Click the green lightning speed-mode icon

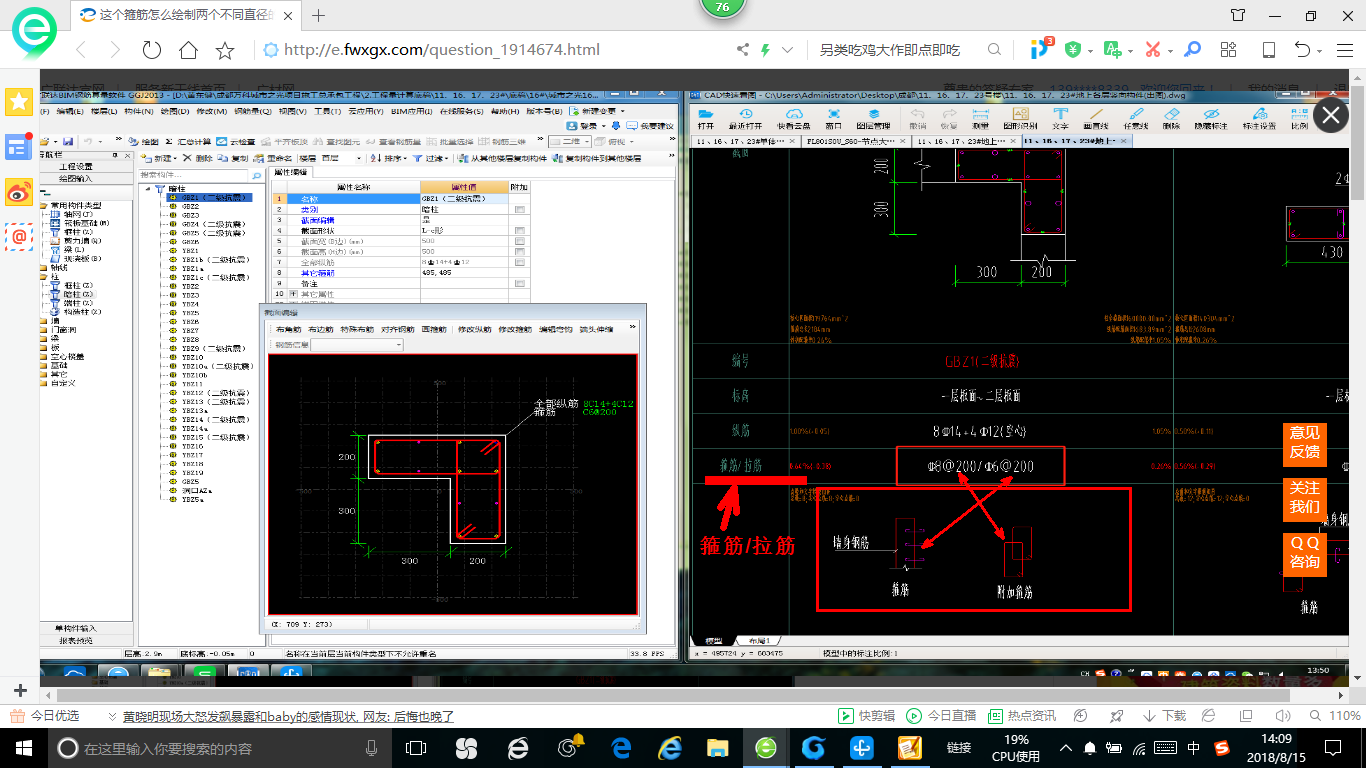point(765,49)
